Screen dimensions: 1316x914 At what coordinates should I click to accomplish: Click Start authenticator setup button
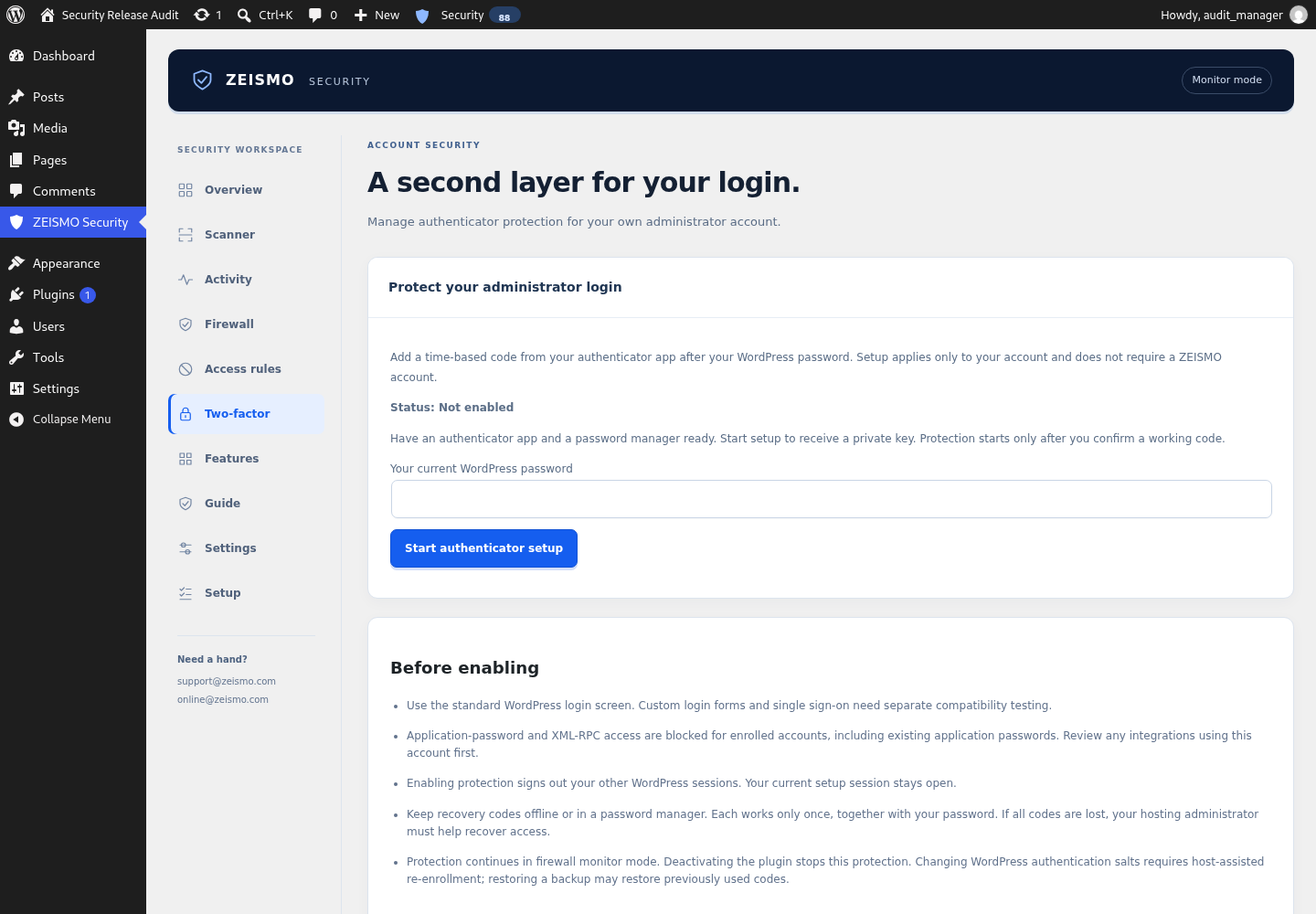coord(483,548)
